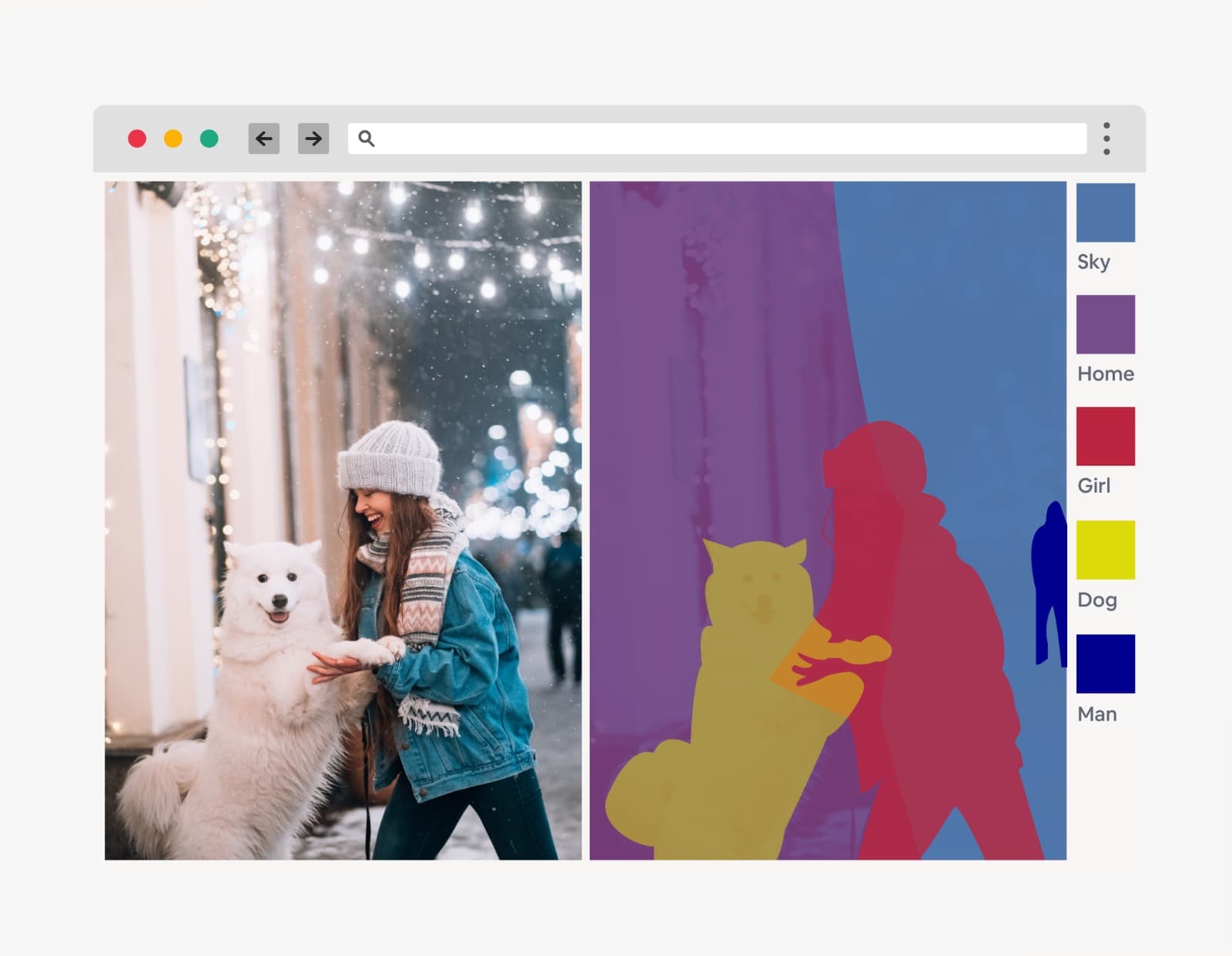1232x956 pixels.
Task: Click the forward navigation arrow
Action: 313,139
